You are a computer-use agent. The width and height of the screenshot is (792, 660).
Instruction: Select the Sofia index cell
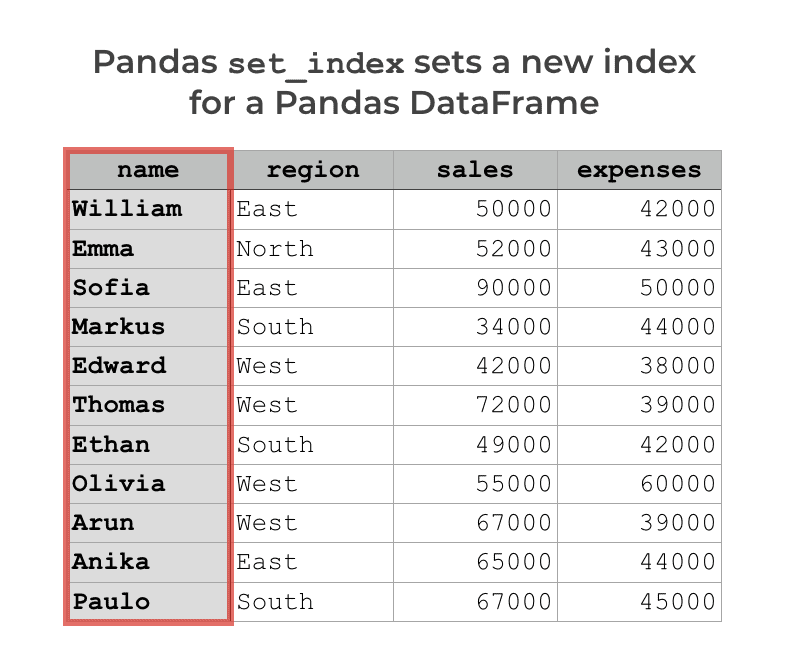point(148,288)
